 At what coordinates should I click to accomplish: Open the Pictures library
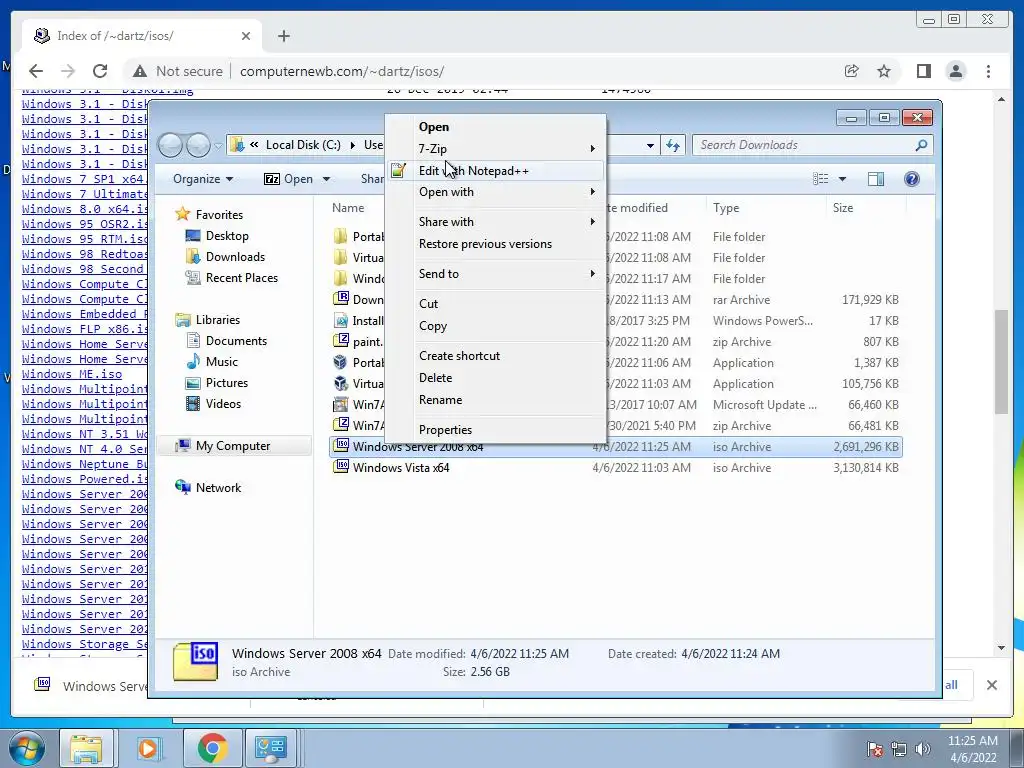(227, 383)
